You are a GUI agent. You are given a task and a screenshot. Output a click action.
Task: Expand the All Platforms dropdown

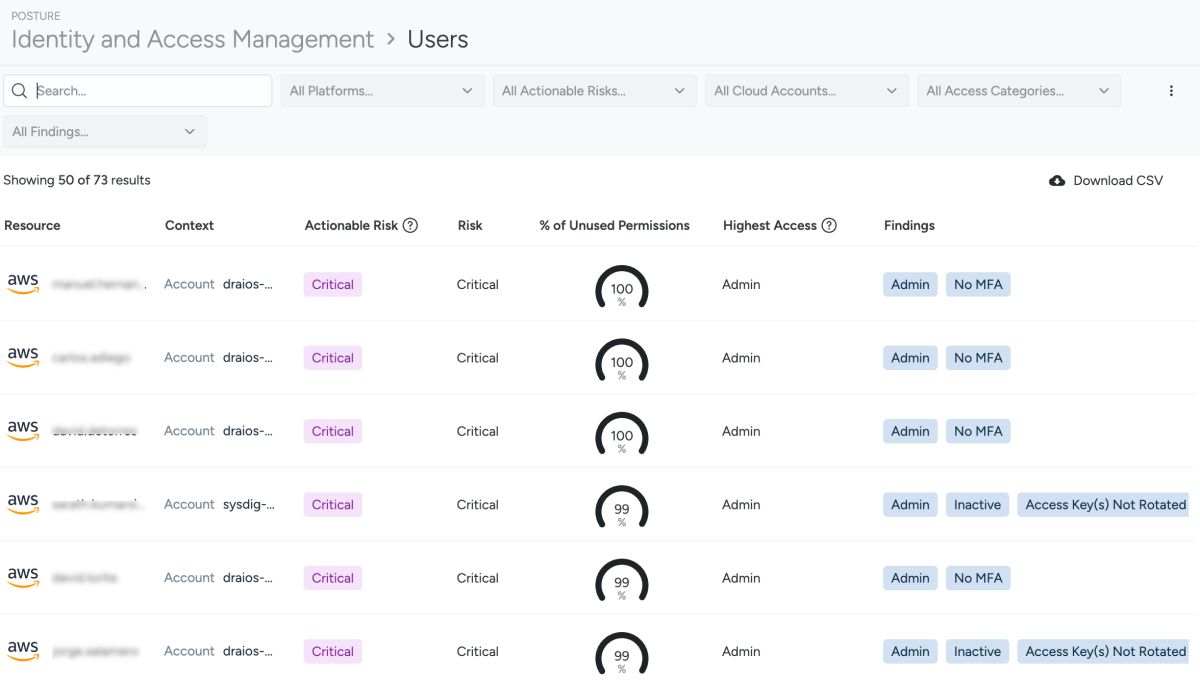click(x=381, y=91)
